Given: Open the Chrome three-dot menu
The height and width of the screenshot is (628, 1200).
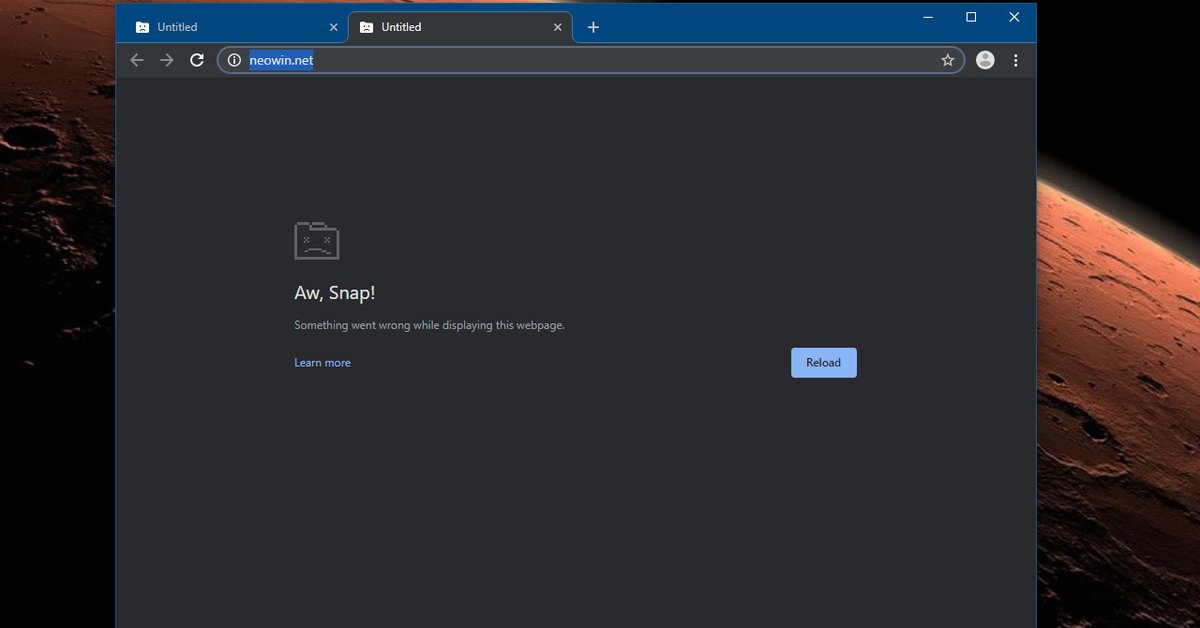Looking at the screenshot, I should (1016, 60).
